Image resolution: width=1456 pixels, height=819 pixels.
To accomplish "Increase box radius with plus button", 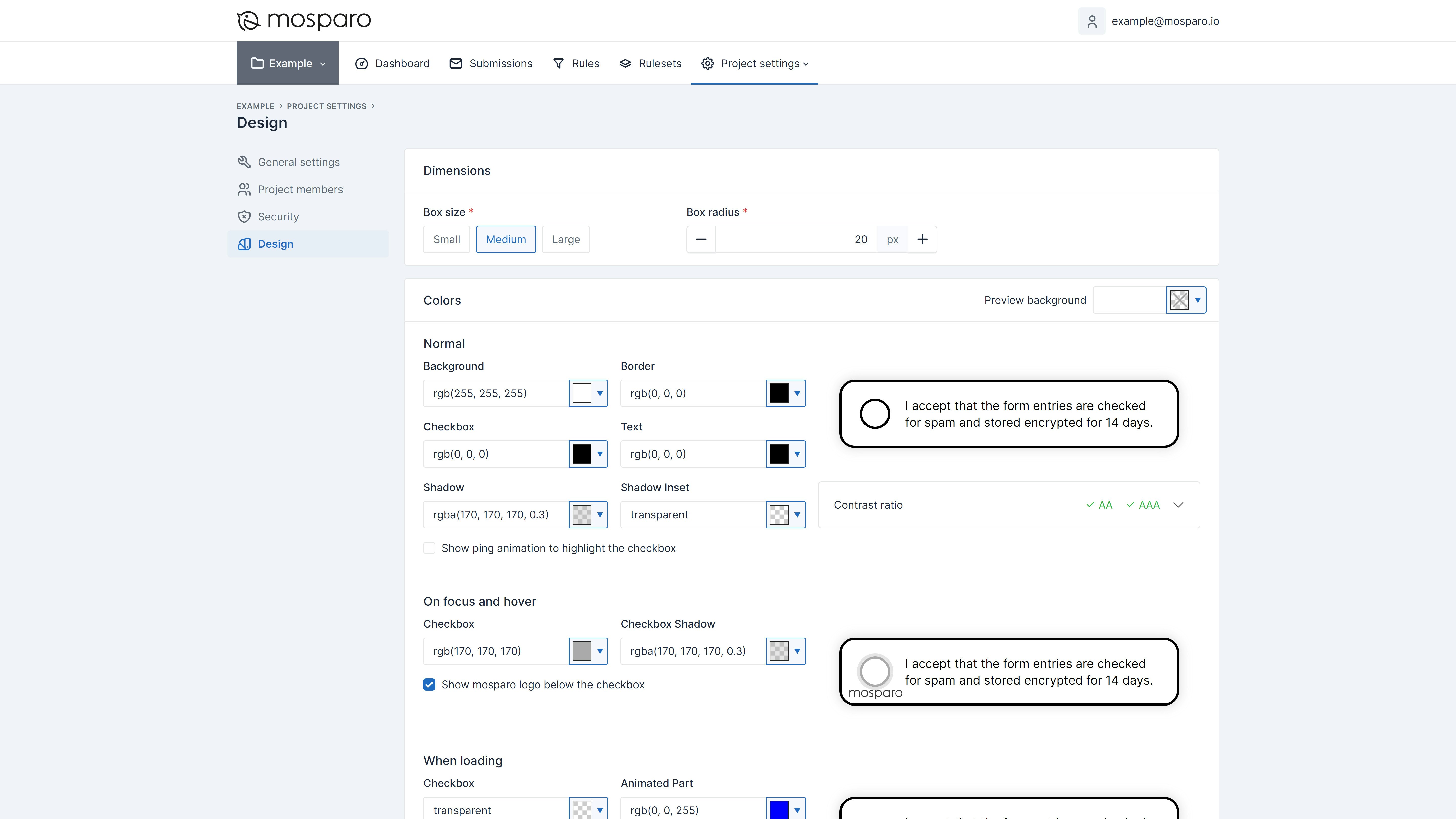I will click(x=922, y=239).
